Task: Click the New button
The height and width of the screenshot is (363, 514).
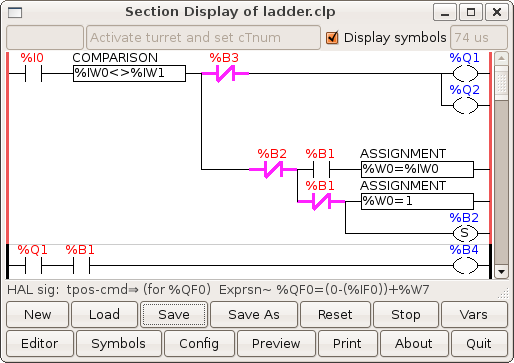Action: tap(38, 314)
